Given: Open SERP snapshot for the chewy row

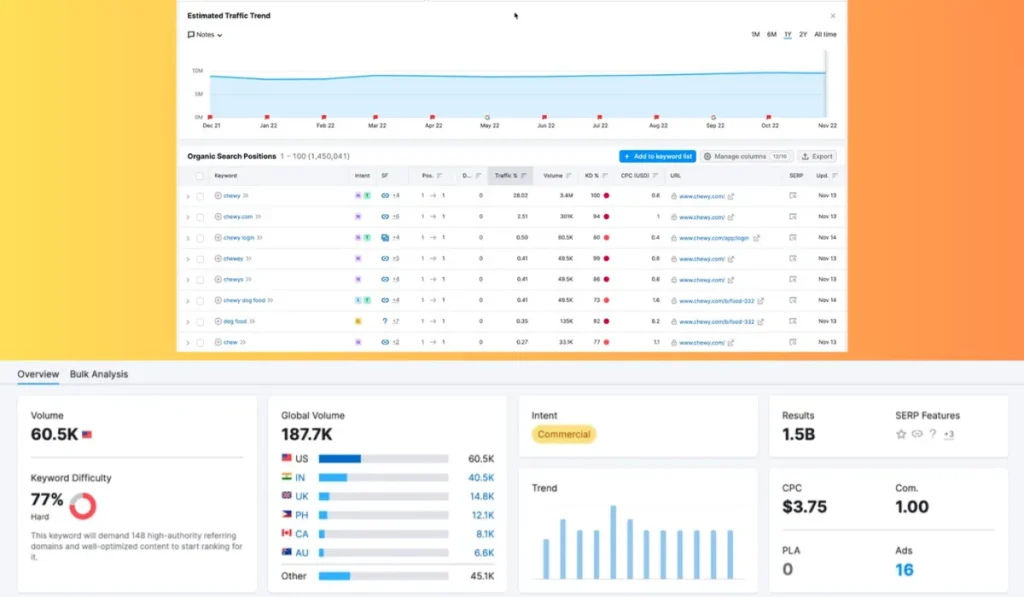Looking at the screenshot, I should [x=793, y=195].
